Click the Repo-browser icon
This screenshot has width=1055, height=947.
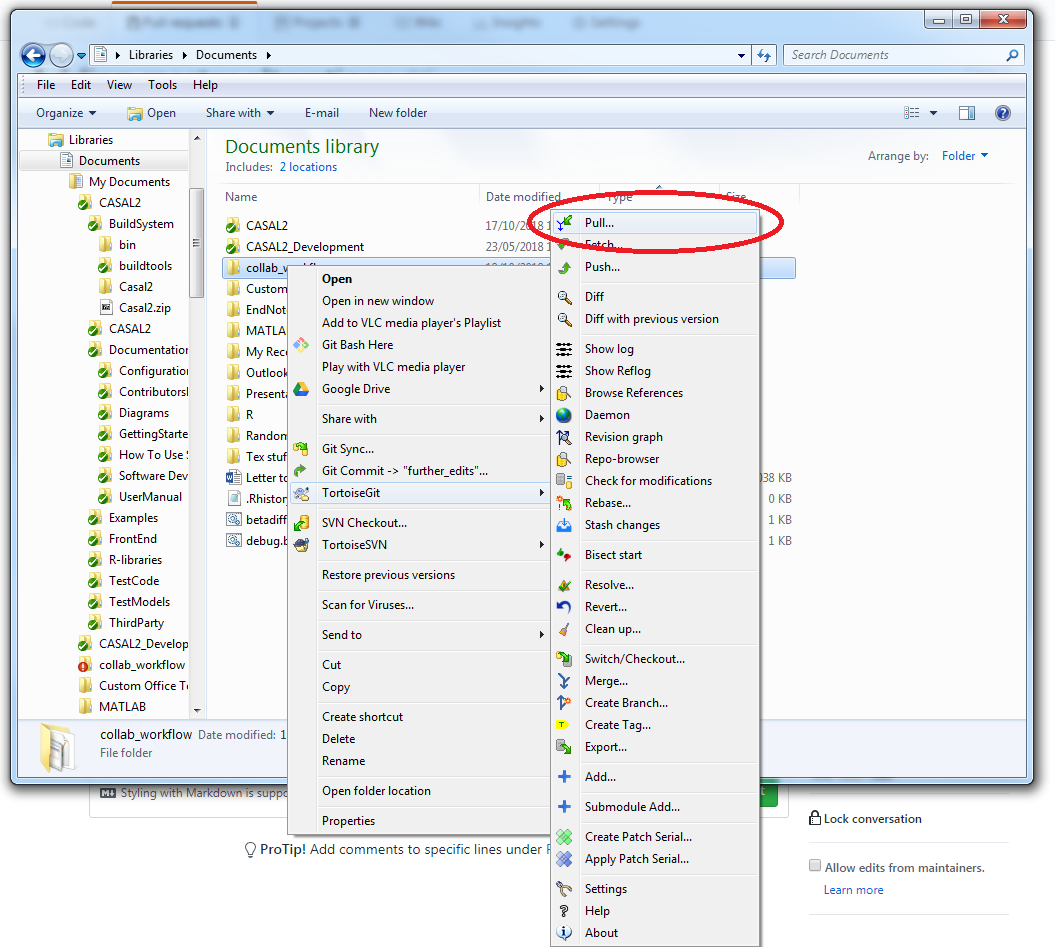click(x=565, y=459)
